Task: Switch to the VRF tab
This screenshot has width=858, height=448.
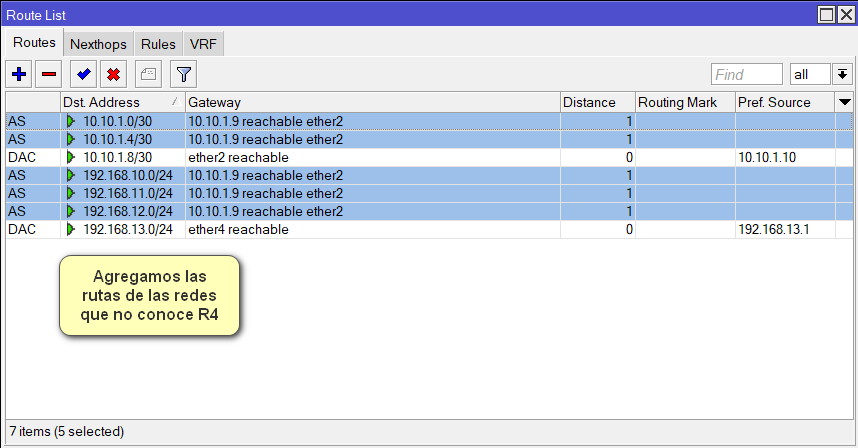Action: coord(203,44)
